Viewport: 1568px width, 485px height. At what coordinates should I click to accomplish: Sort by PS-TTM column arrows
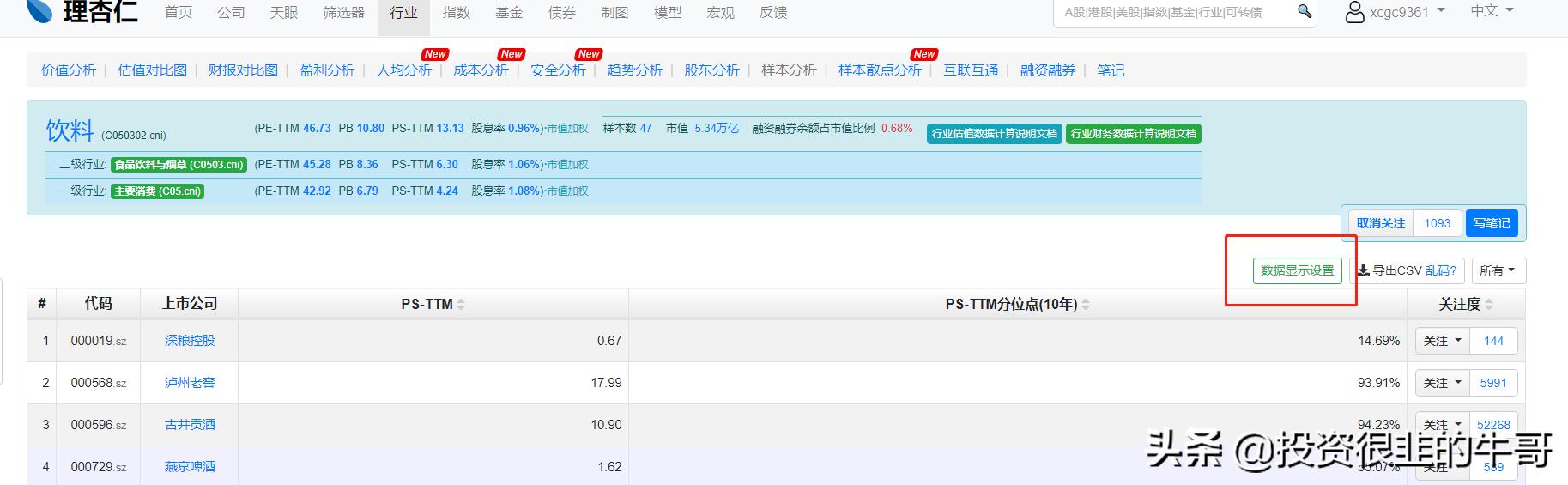(x=461, y=305)
